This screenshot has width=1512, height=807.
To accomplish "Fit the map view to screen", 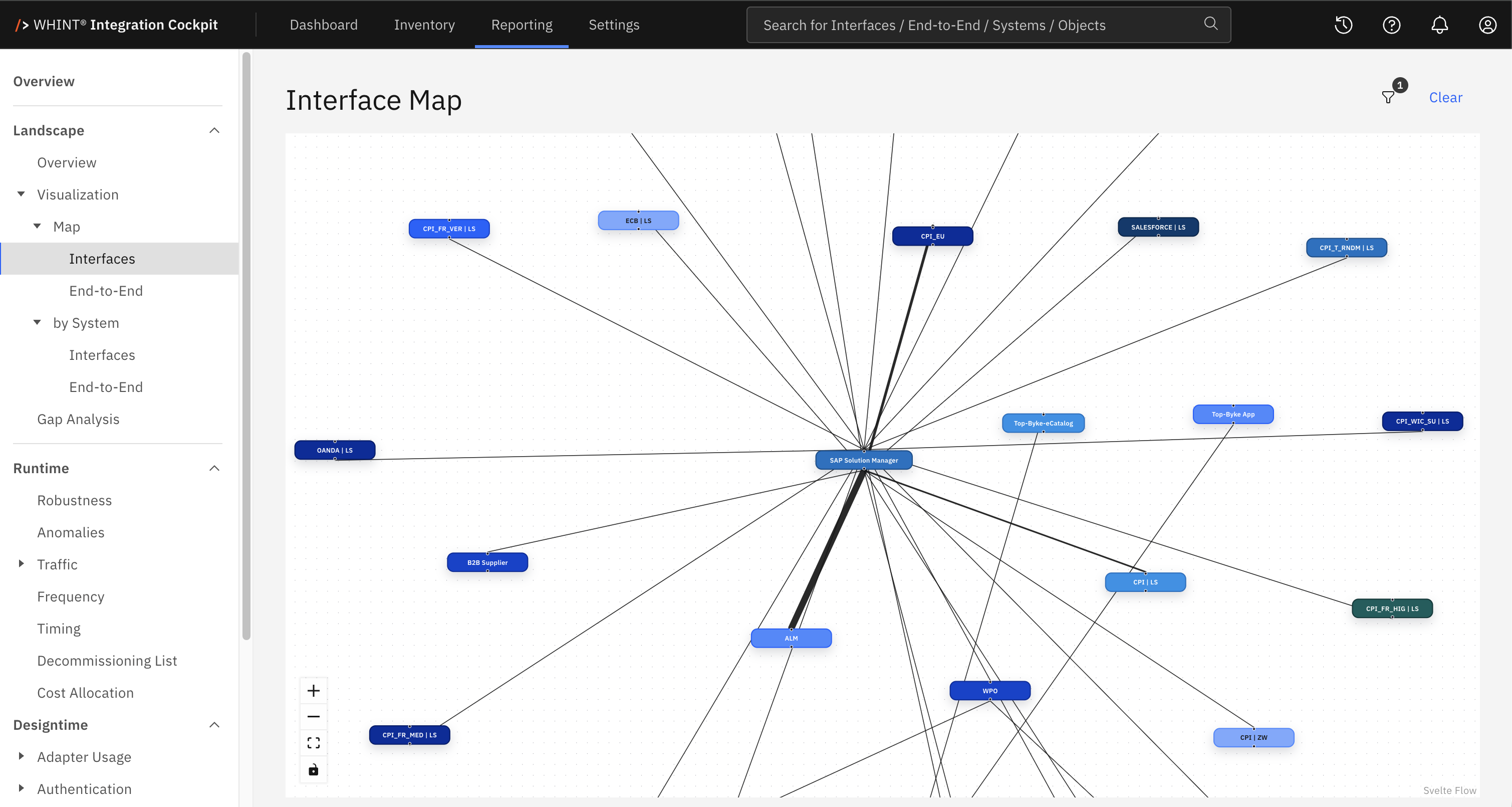I will point(314,743).
